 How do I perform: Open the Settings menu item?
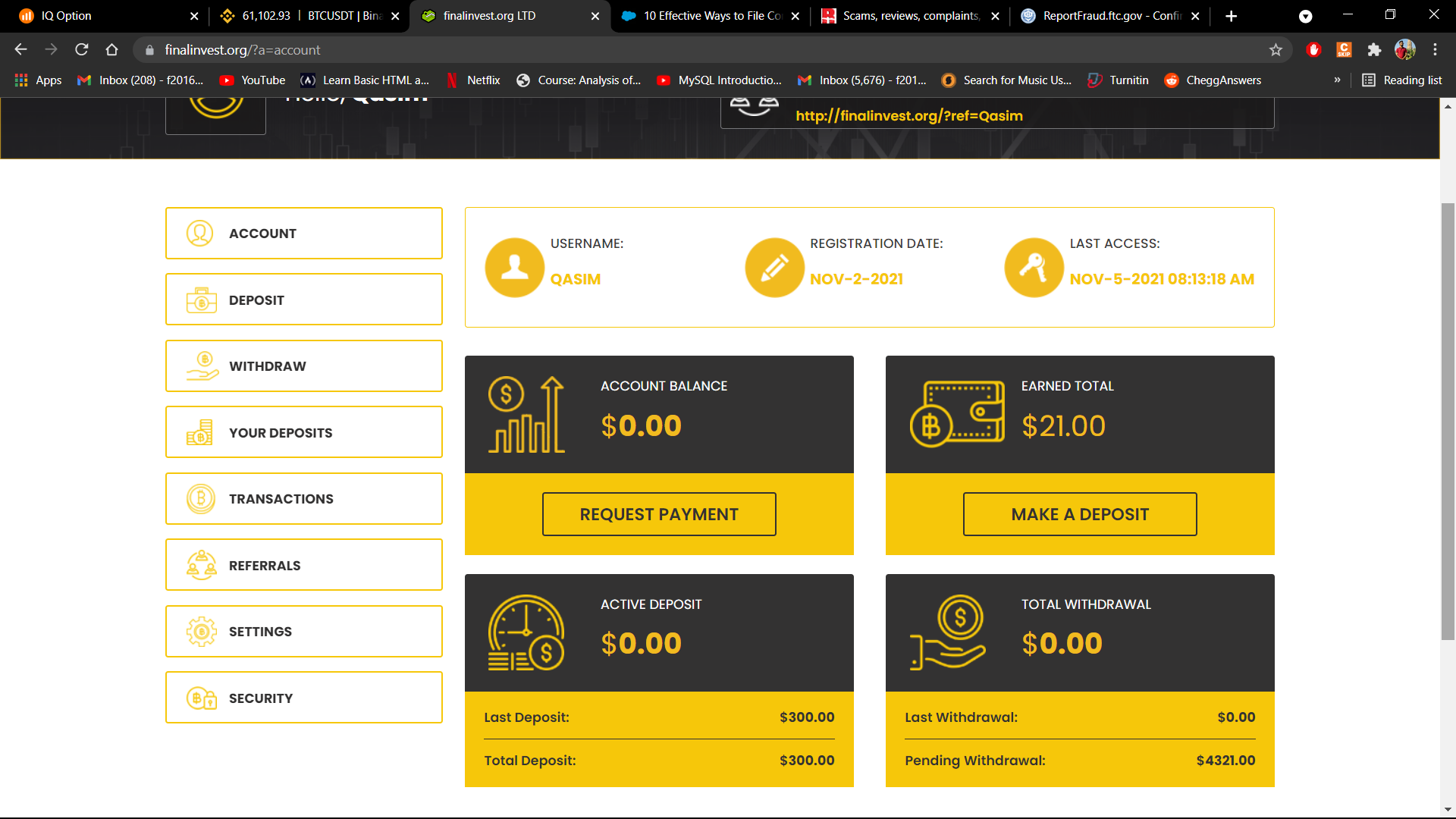303,632
